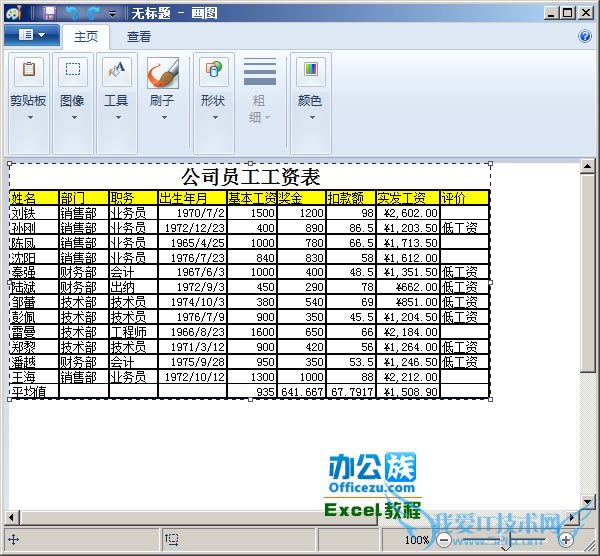Click the Undo arrow icon
The height and width of the screenshot is (556, 600).
tap(72, 13)
